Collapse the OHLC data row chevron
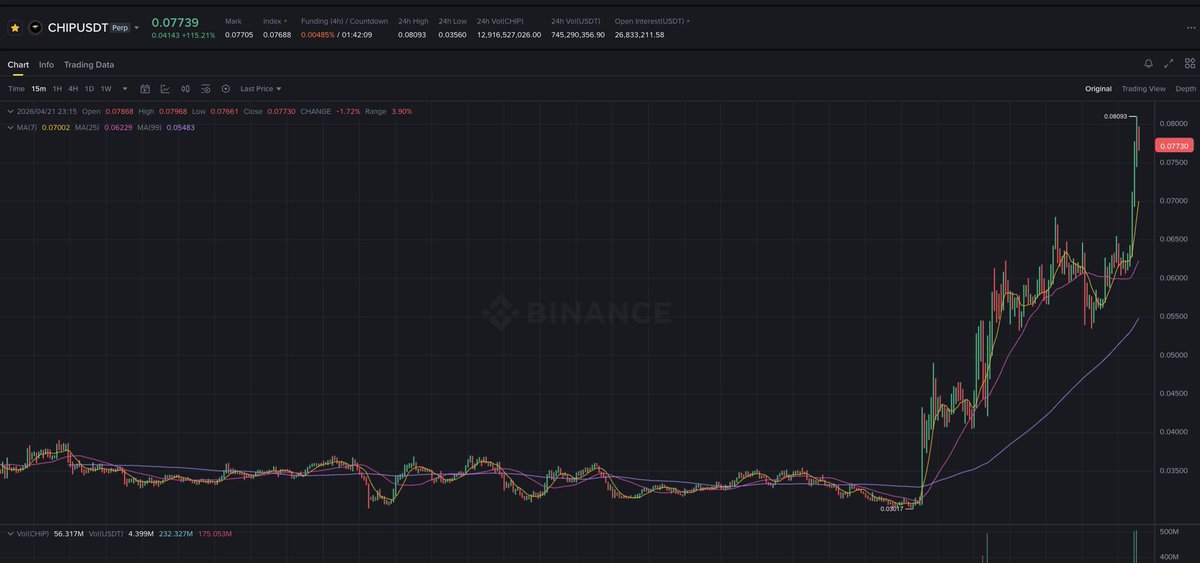1200x563 pixels. click(x=10, y=111)
